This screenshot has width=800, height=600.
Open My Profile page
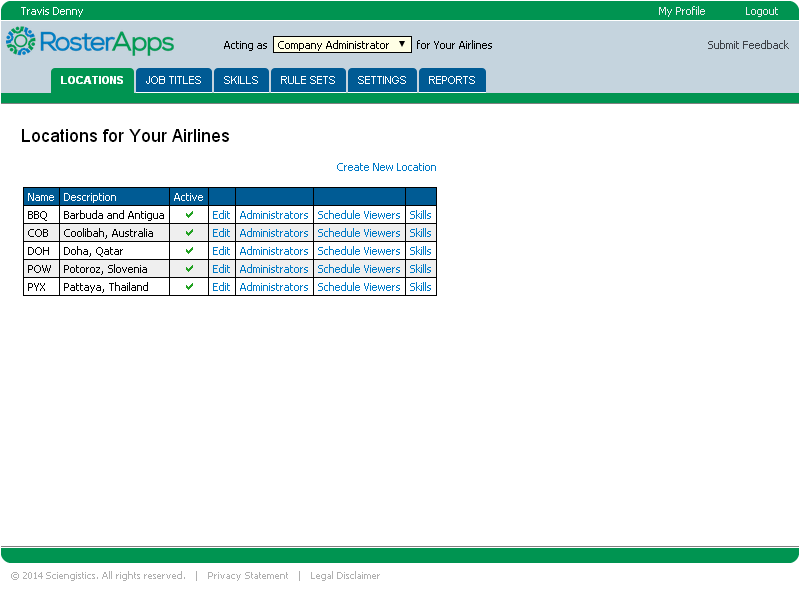click(x=681, y=11)
